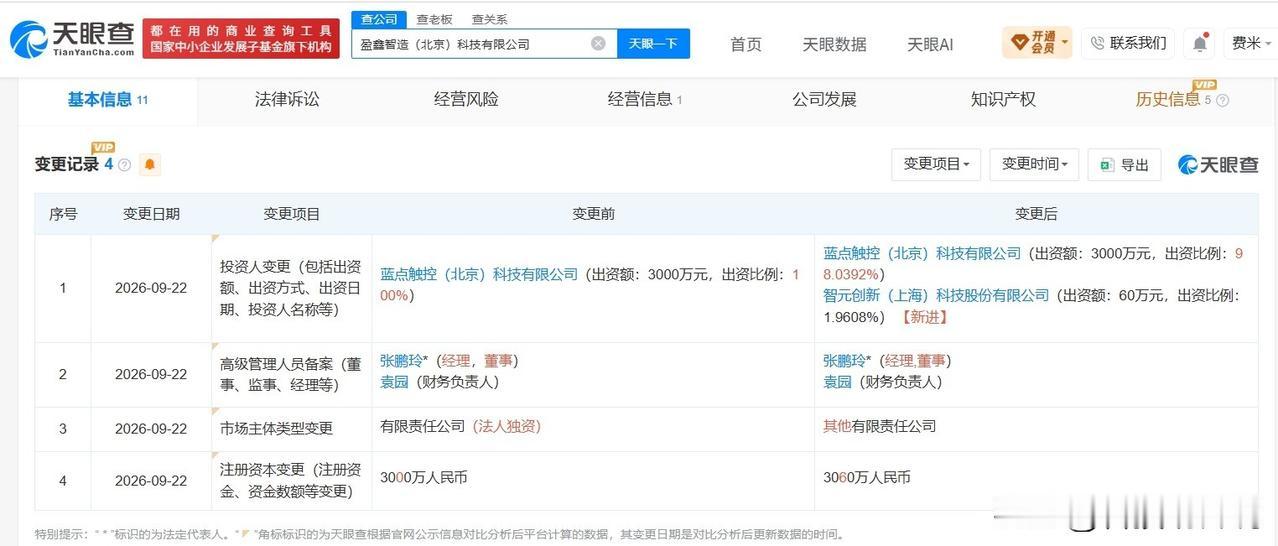Screen dimensions: 1278x546
Task: Click the TianYanCha logo at top left
Action: pyautogui.click(x=71, y=39)
